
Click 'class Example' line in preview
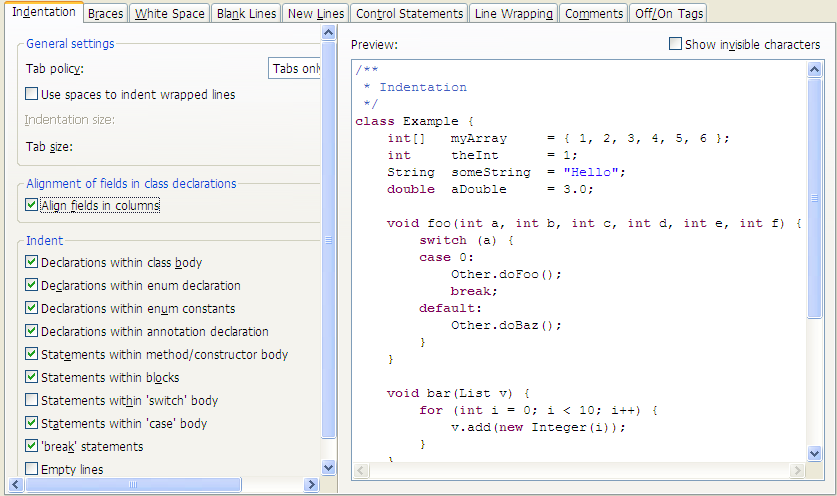[414, 121]
